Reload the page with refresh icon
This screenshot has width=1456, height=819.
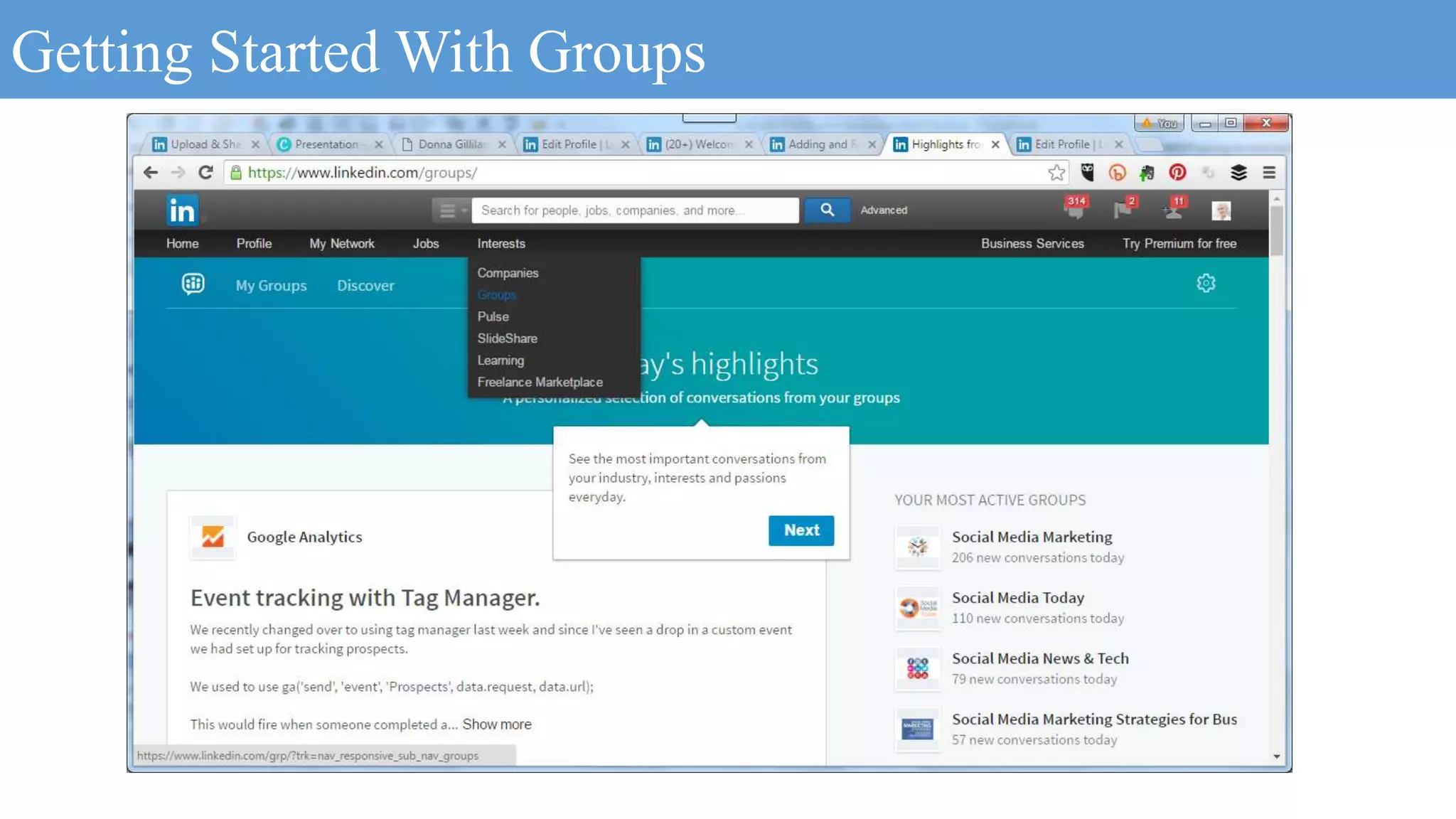click(206, 173)
